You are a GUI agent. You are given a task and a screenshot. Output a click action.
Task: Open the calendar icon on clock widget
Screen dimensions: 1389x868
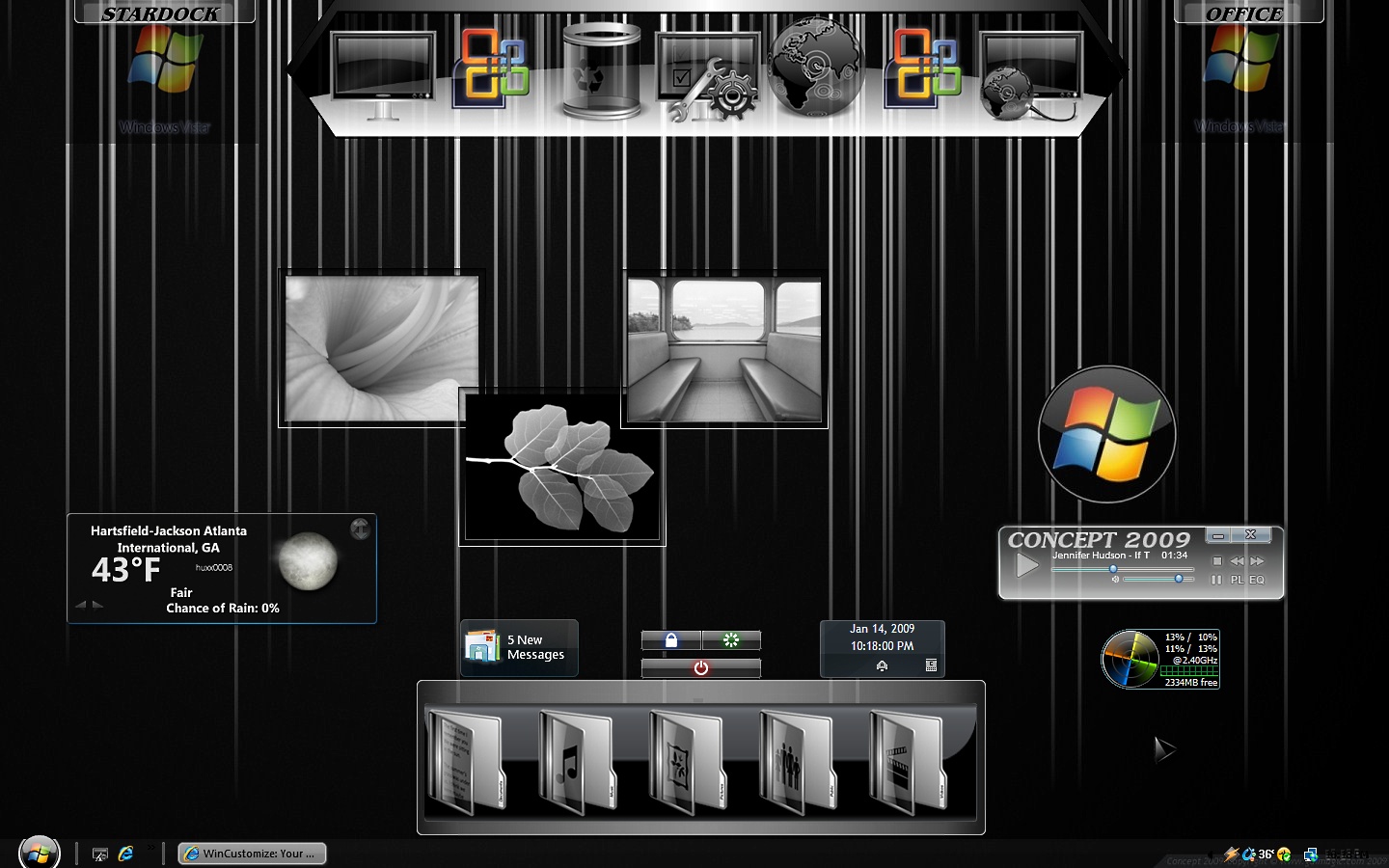coord(931,665)
